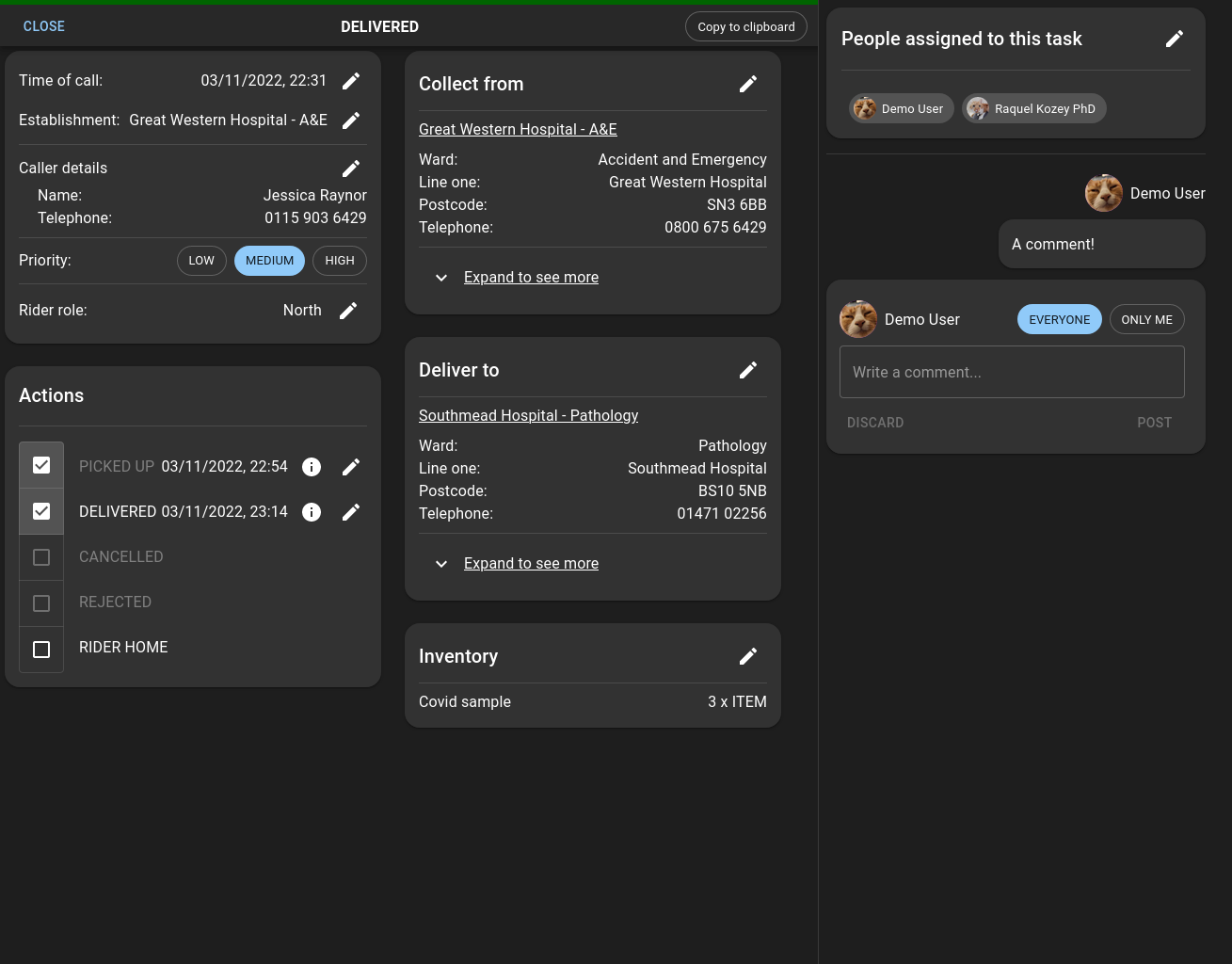Screen dimensions: 1232x964
Task: Select the MEDIUM priority option
Action: coord(269,261)
